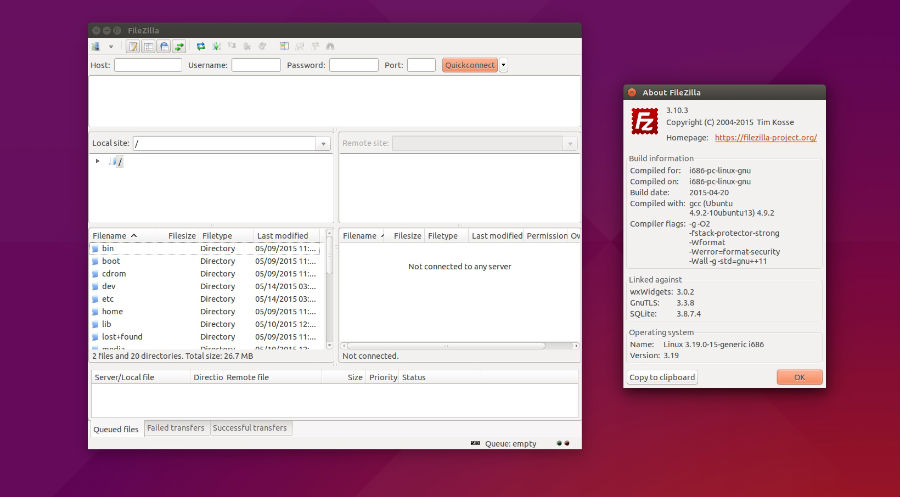Select the root folder in local tree
The width and height of the screenshot is (900, 497).
click(116, 162)
